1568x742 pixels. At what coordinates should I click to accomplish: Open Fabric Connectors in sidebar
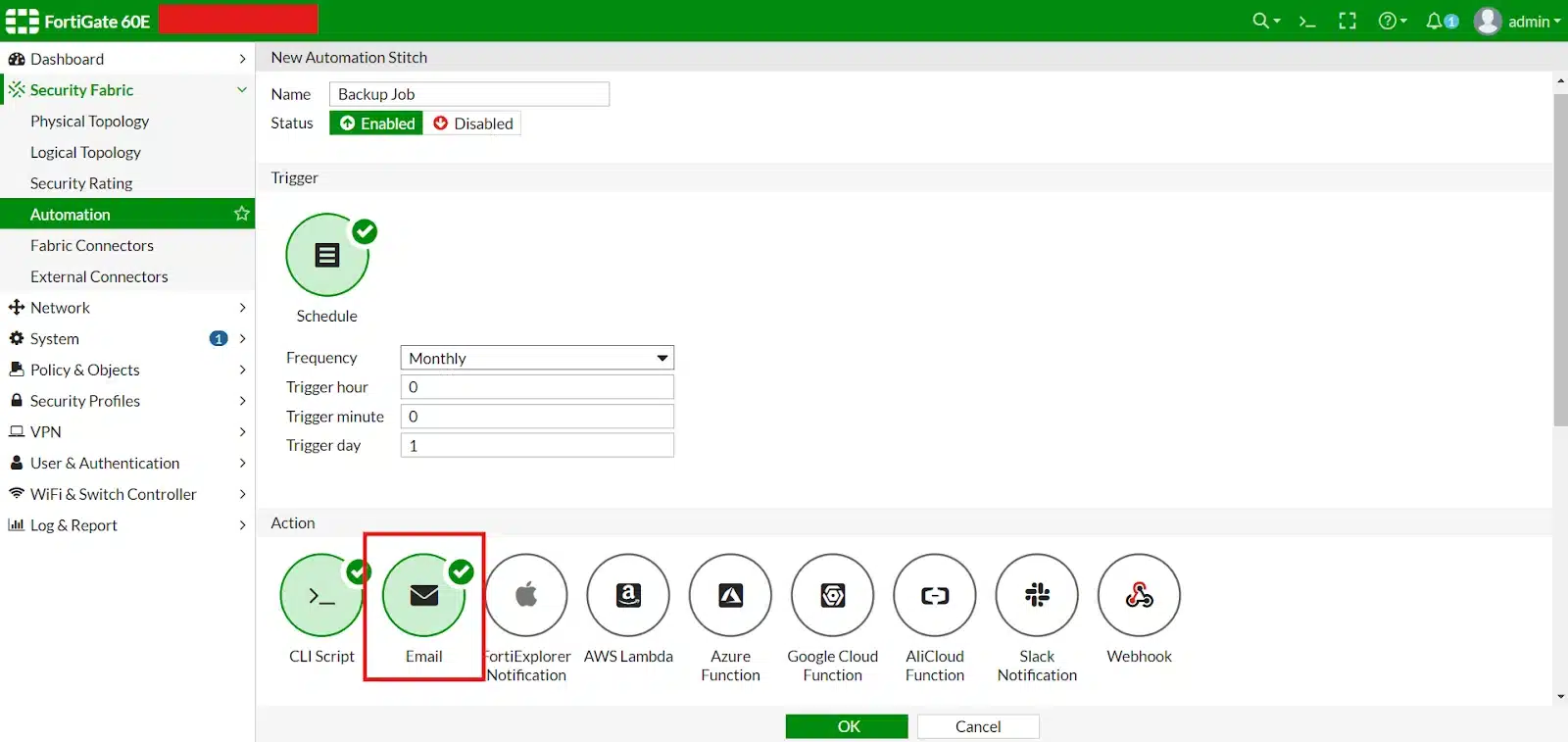tap(92, 245)
